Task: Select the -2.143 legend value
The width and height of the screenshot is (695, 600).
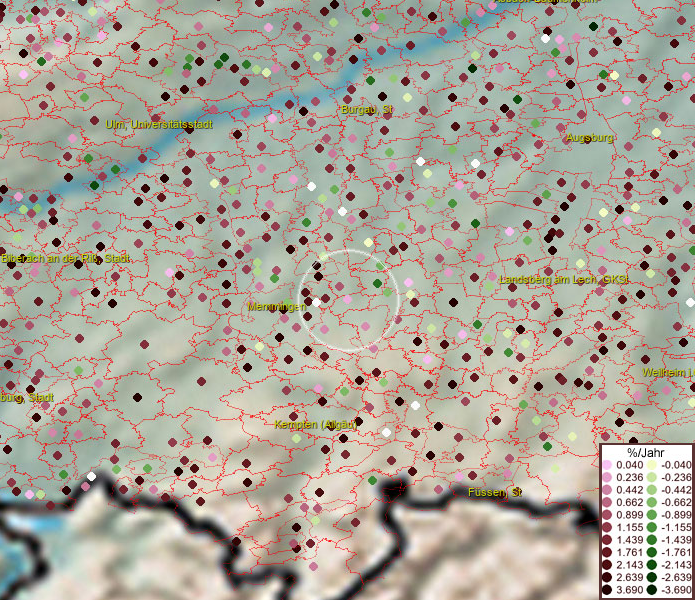Action: coord(676,565)
